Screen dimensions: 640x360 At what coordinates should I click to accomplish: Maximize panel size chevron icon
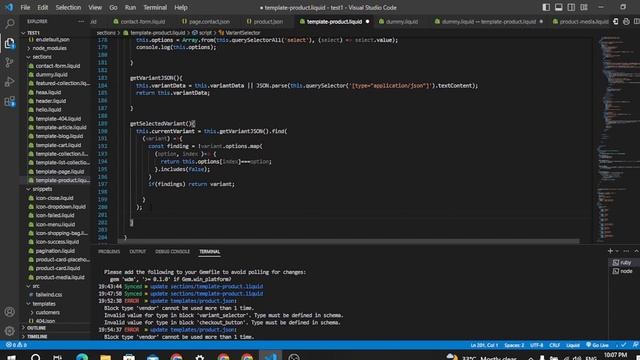(x=636, y=251)
